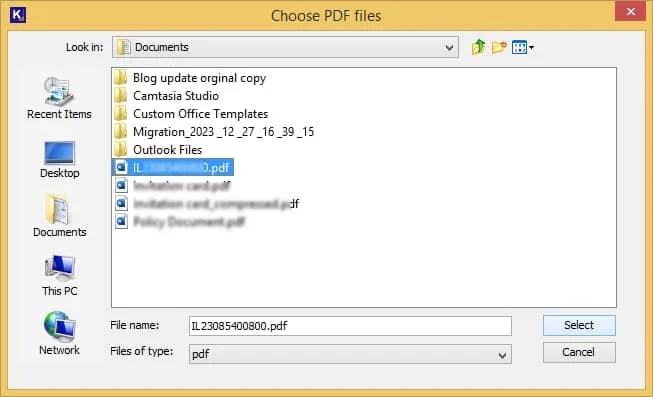Select the Migration_2023_12_27_16_39_15 folder
Image resolution: width=653 pixels, height=397 pixels.
pyautogui.click(x=223, y=132)
